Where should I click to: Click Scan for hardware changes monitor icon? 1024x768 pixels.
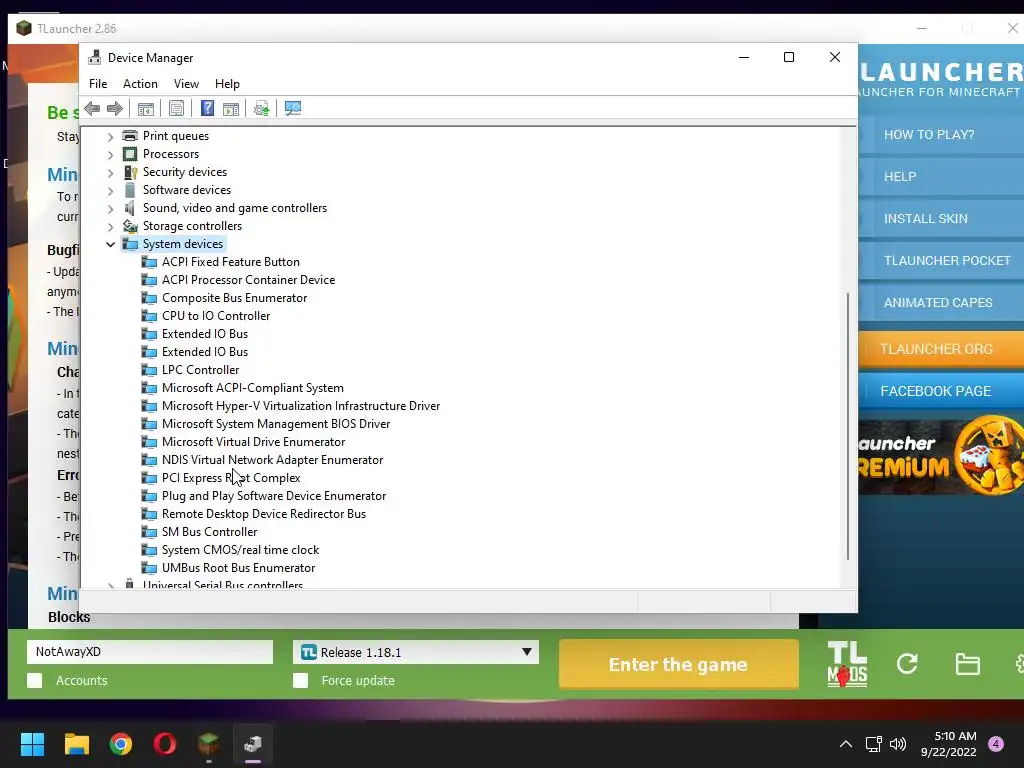pyautogui.click(x=293, y=108)
